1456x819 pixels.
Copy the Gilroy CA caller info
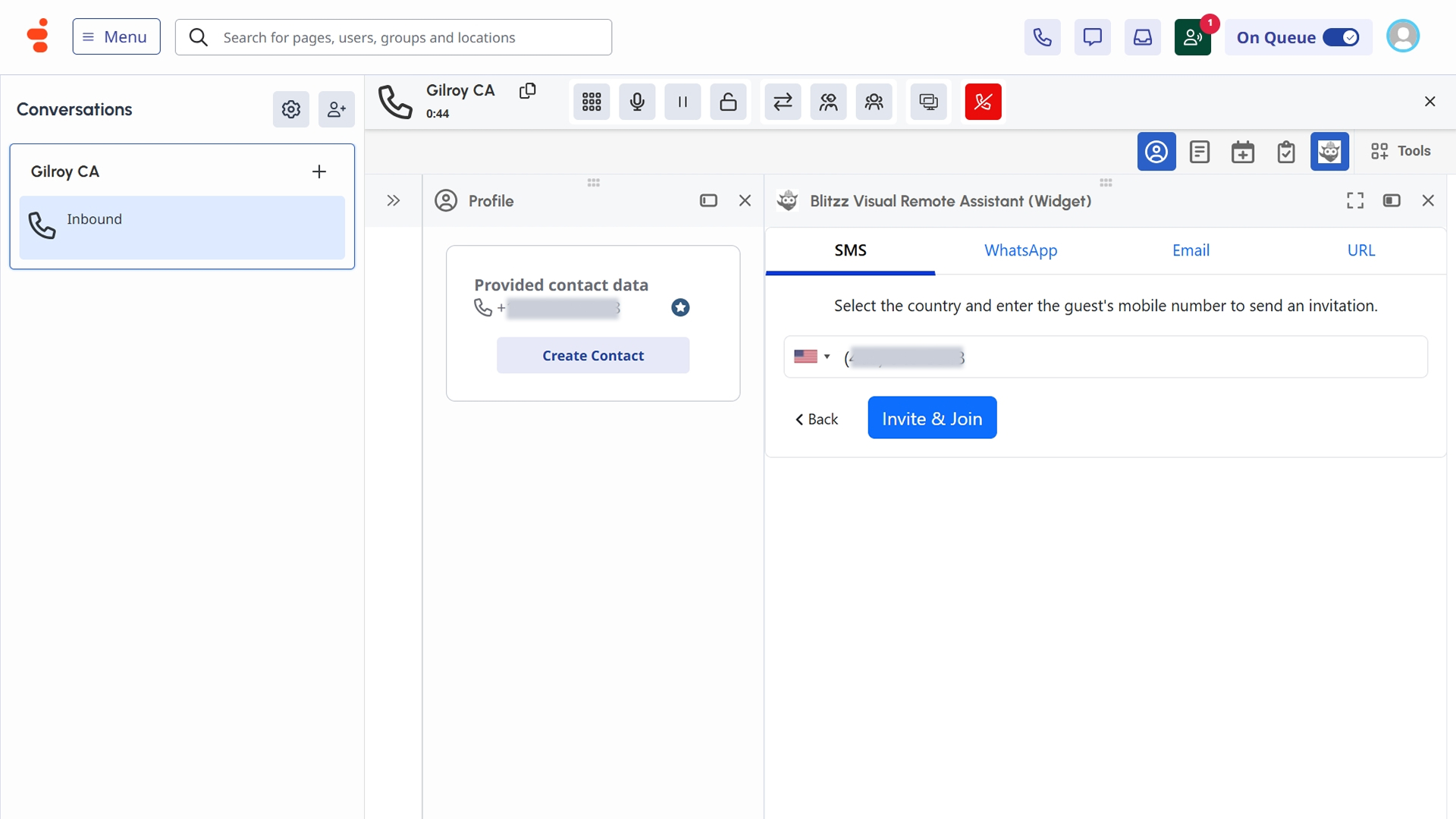pyautogui.click(x=528, y=91)
